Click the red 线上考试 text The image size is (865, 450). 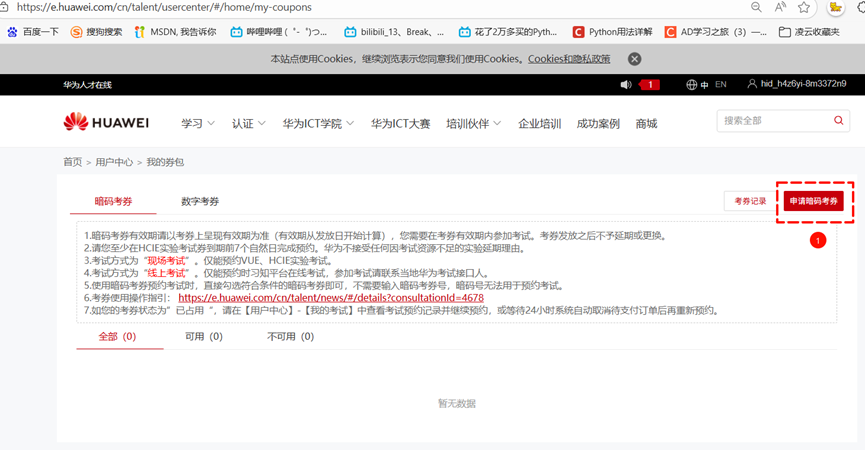click(x=166, y=273)
